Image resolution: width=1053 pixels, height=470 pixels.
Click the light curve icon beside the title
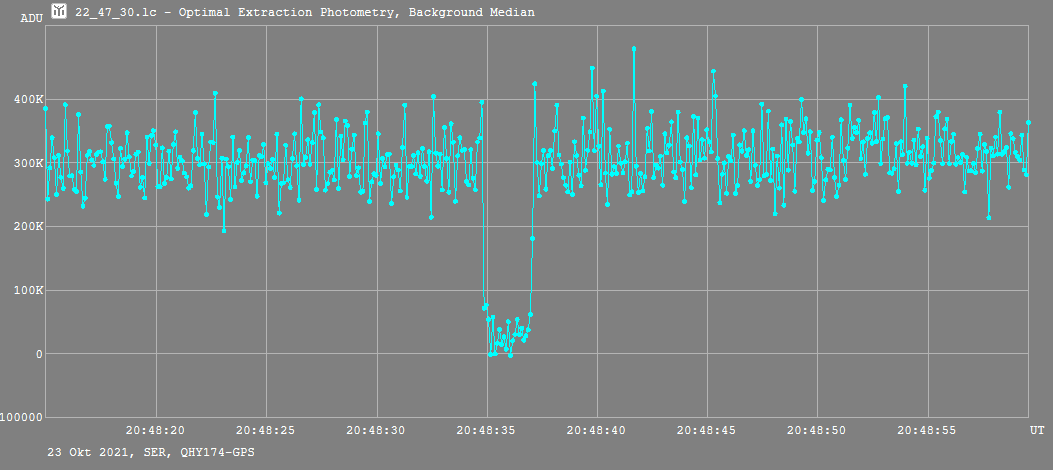[x=59, y=12]
